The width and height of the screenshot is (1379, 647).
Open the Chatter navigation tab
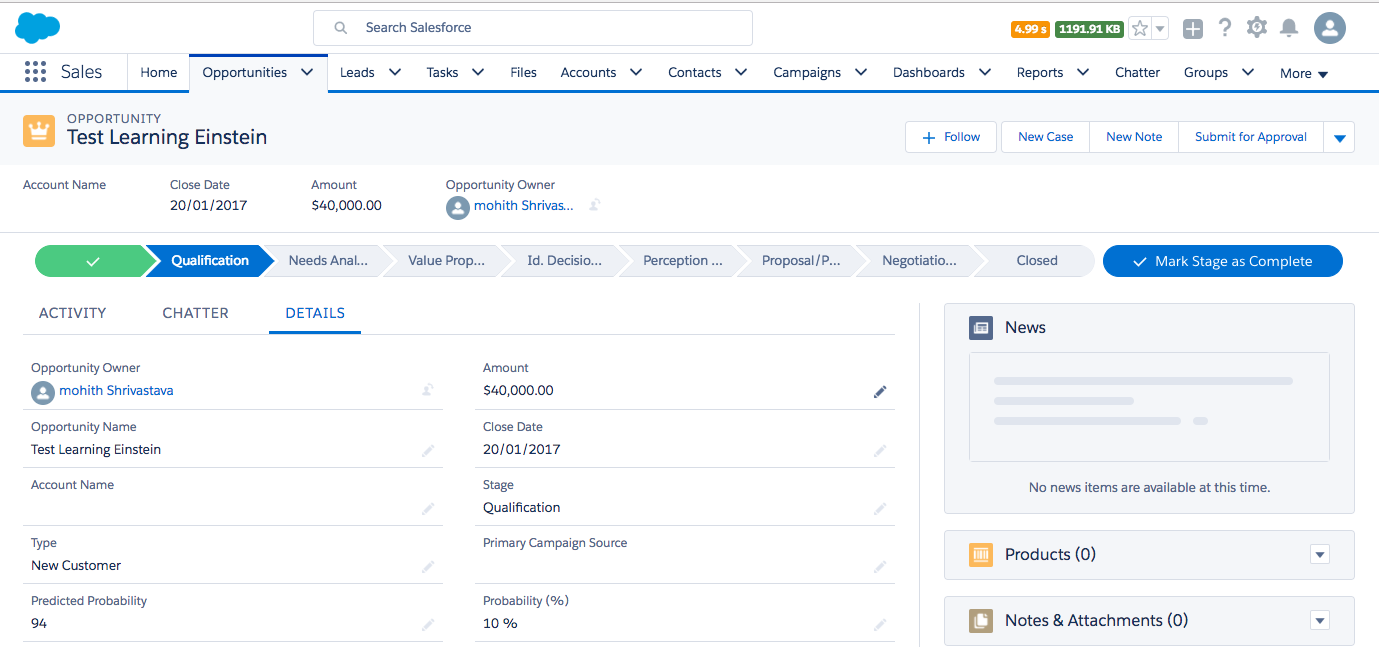coord(1137,72)
